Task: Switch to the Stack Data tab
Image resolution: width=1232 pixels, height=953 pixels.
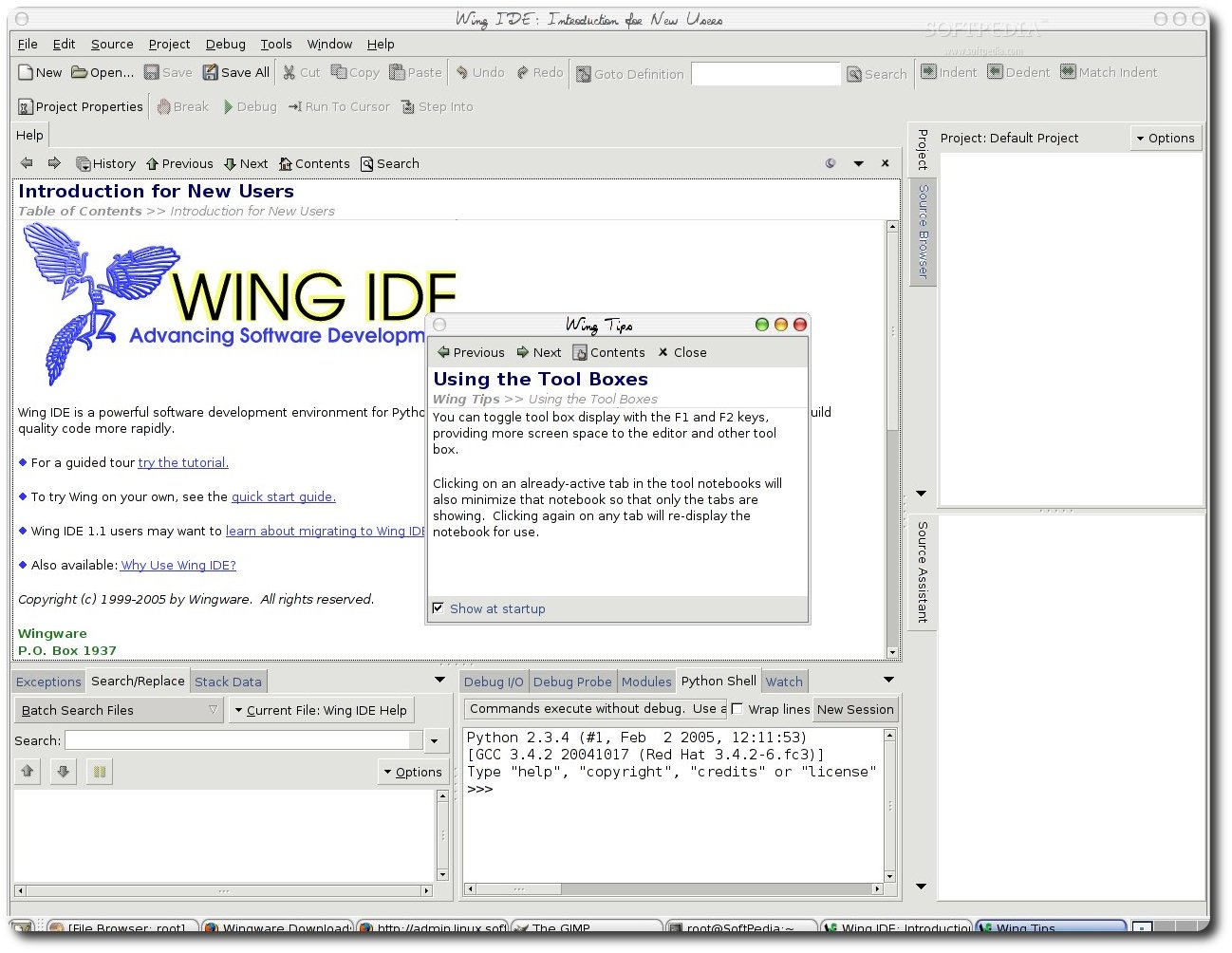Action: coord(228,682)
